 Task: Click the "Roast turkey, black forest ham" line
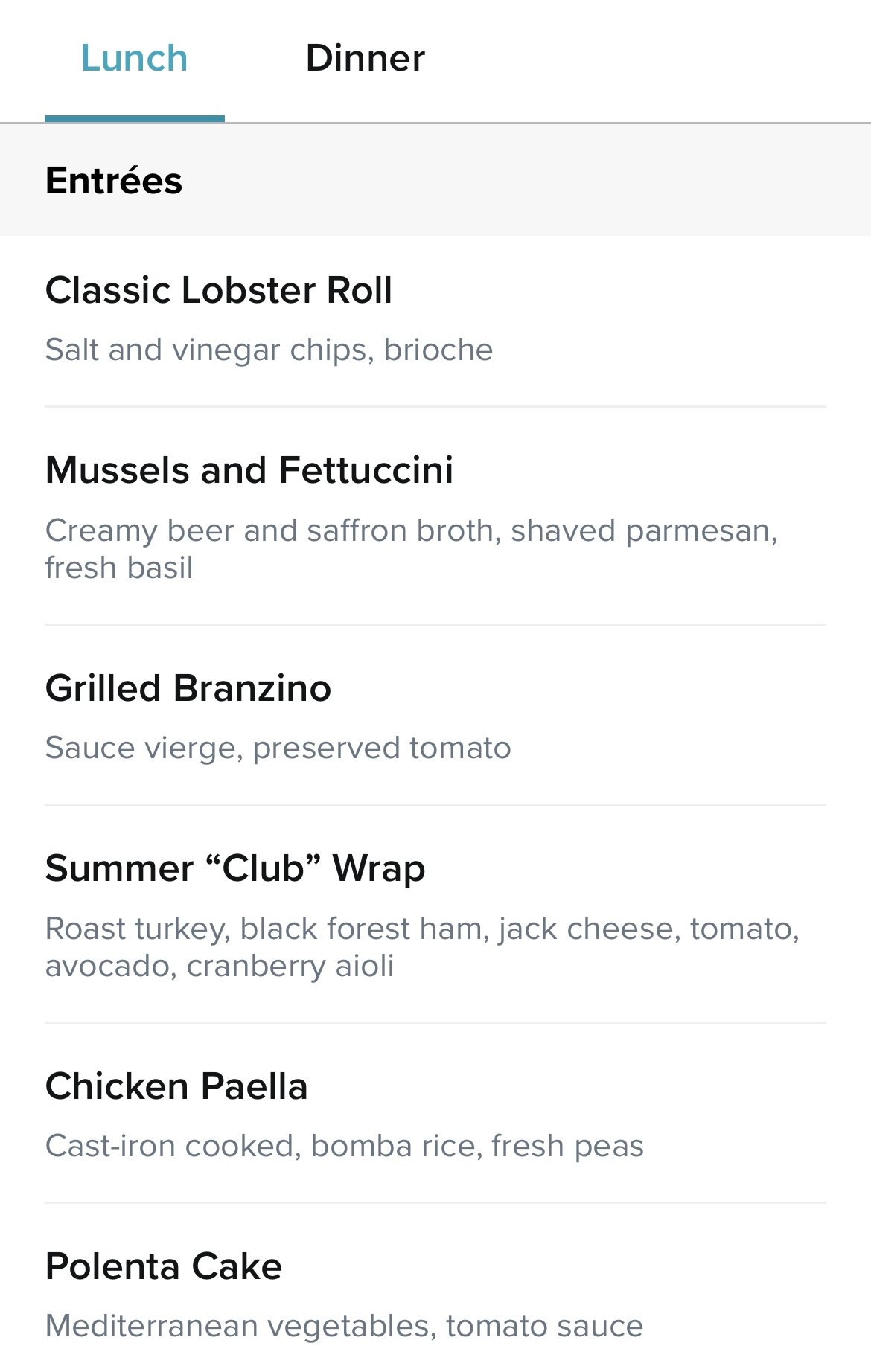[423, 929]
